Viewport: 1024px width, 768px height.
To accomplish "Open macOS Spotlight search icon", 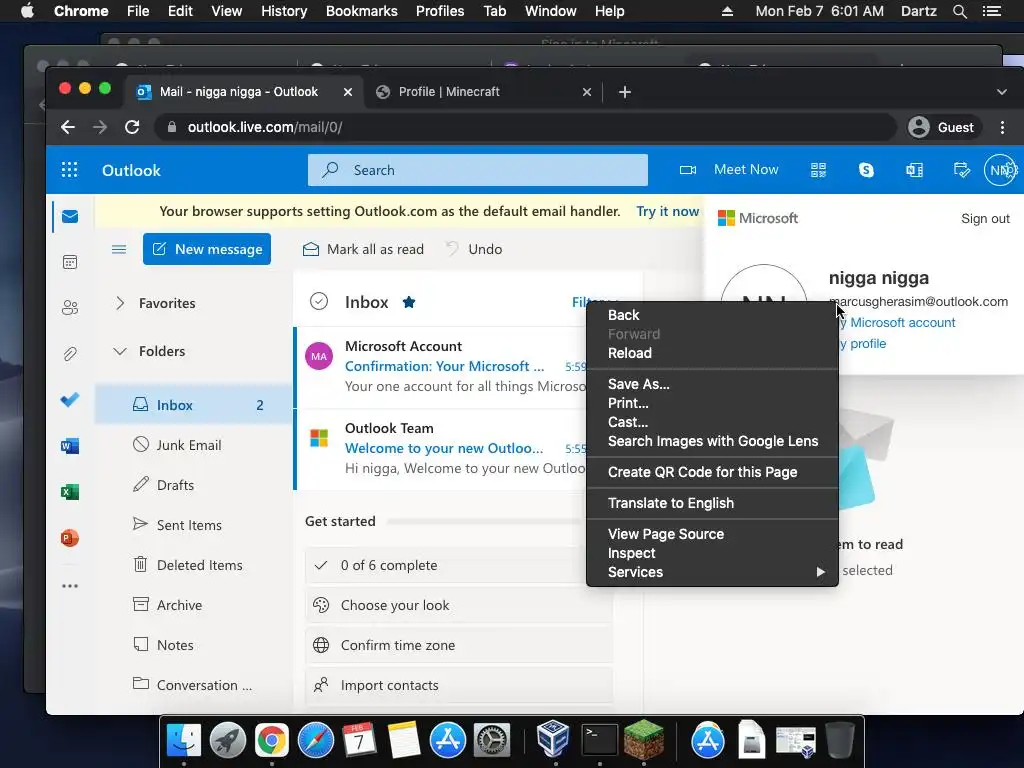I will click(960, 11).
